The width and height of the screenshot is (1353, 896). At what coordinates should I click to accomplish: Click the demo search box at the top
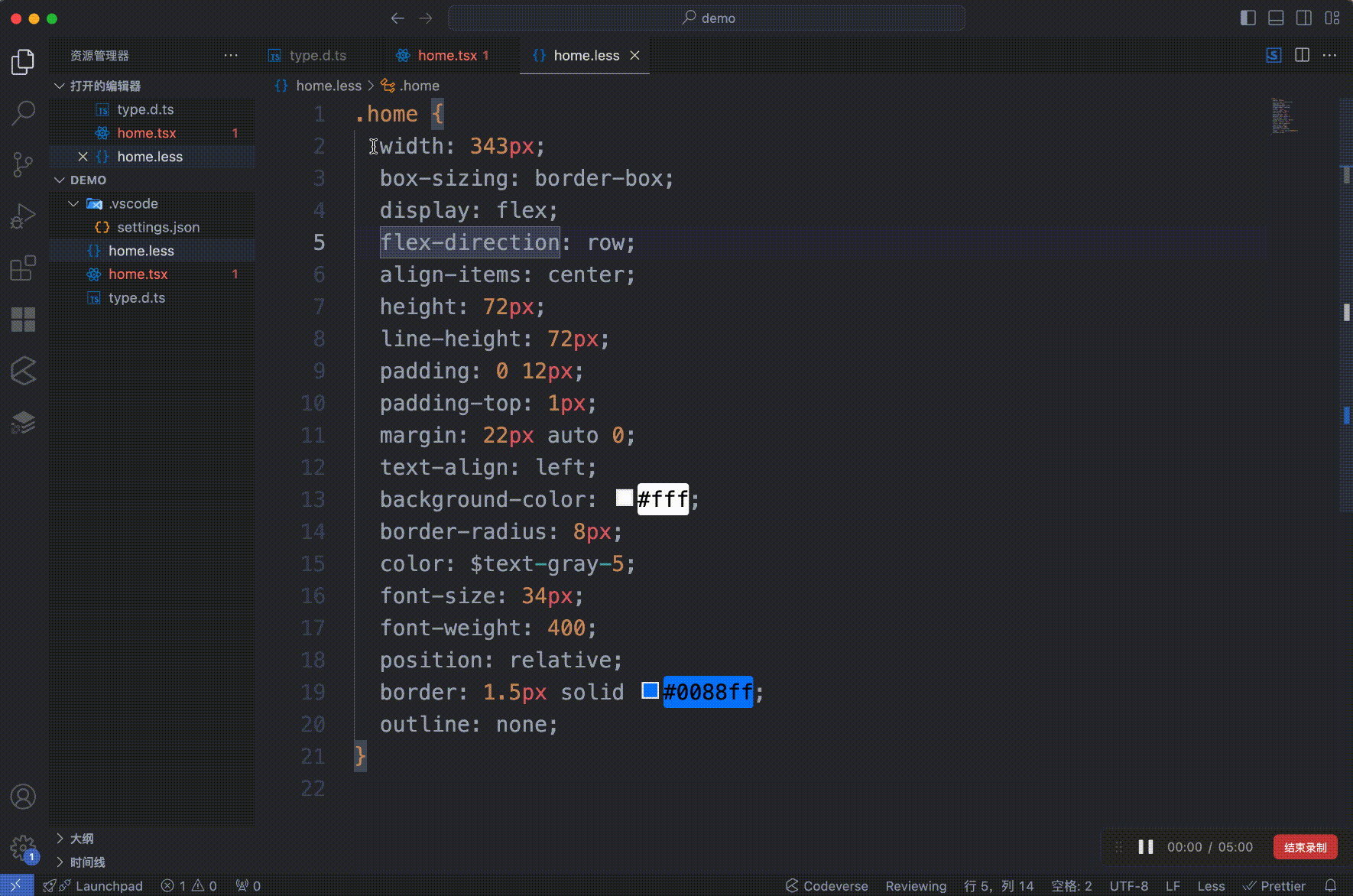707,18
